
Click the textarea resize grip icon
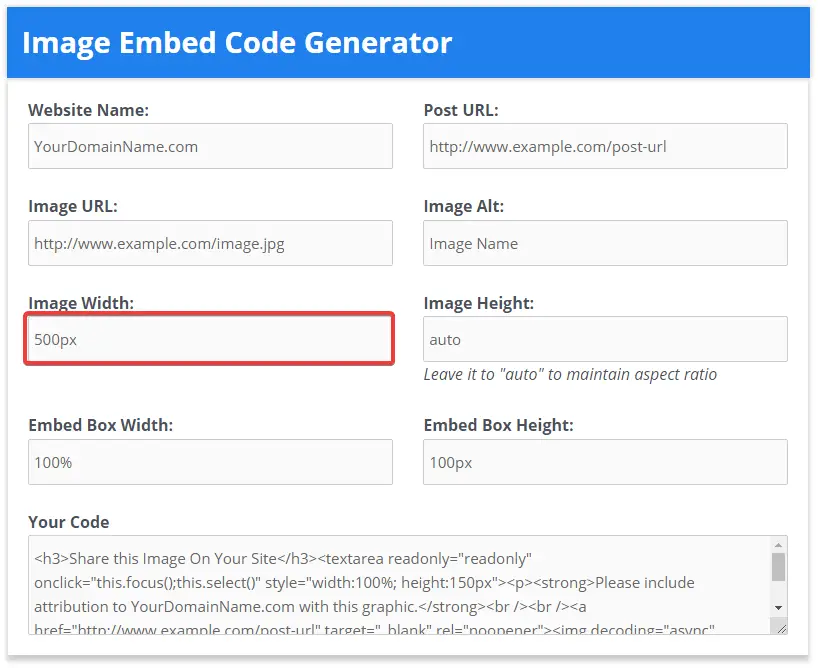[x=781, y=628]
